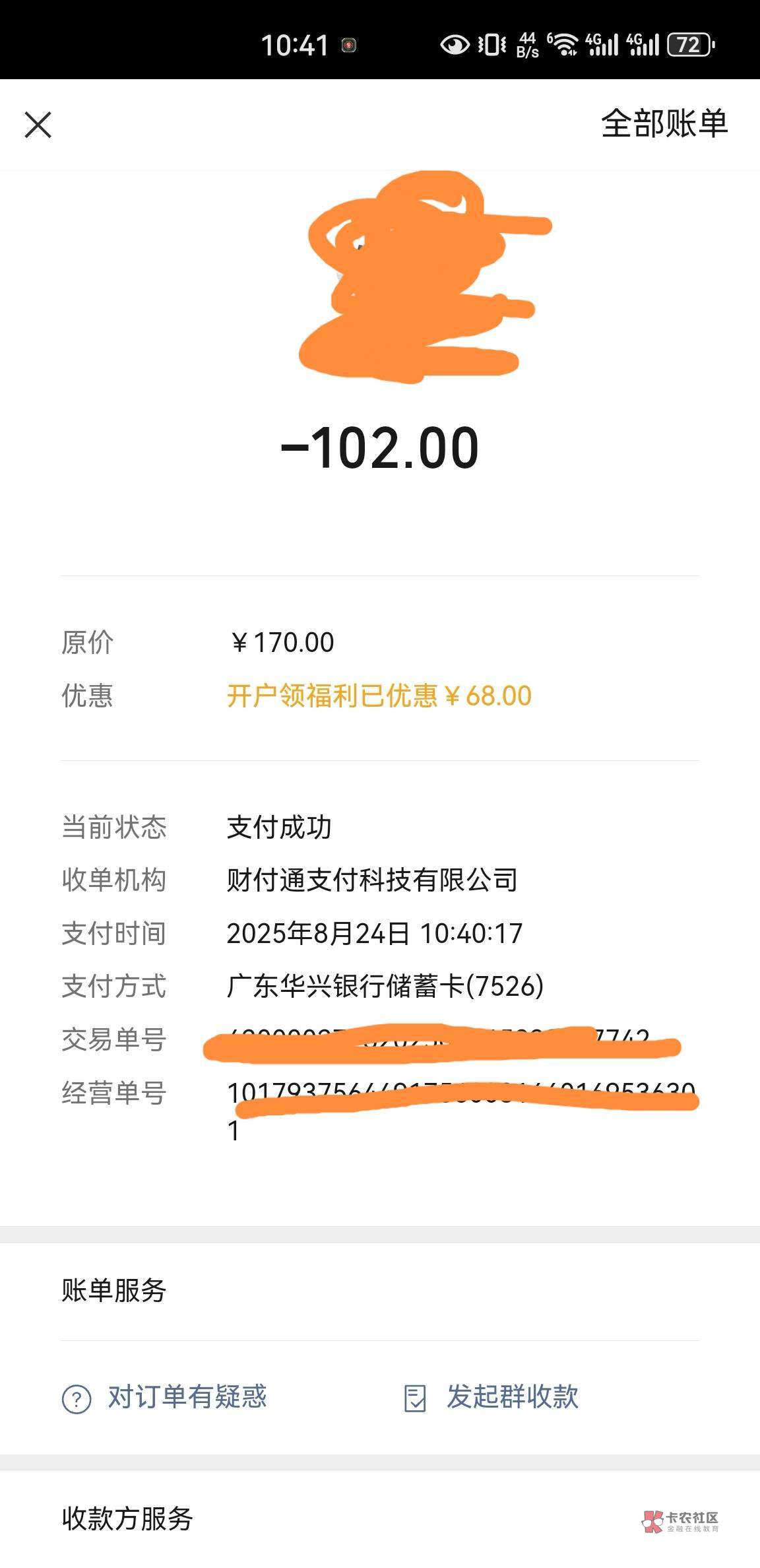Start 发起群收款 group collection

pyautogui.click(x=513, y=1397)
